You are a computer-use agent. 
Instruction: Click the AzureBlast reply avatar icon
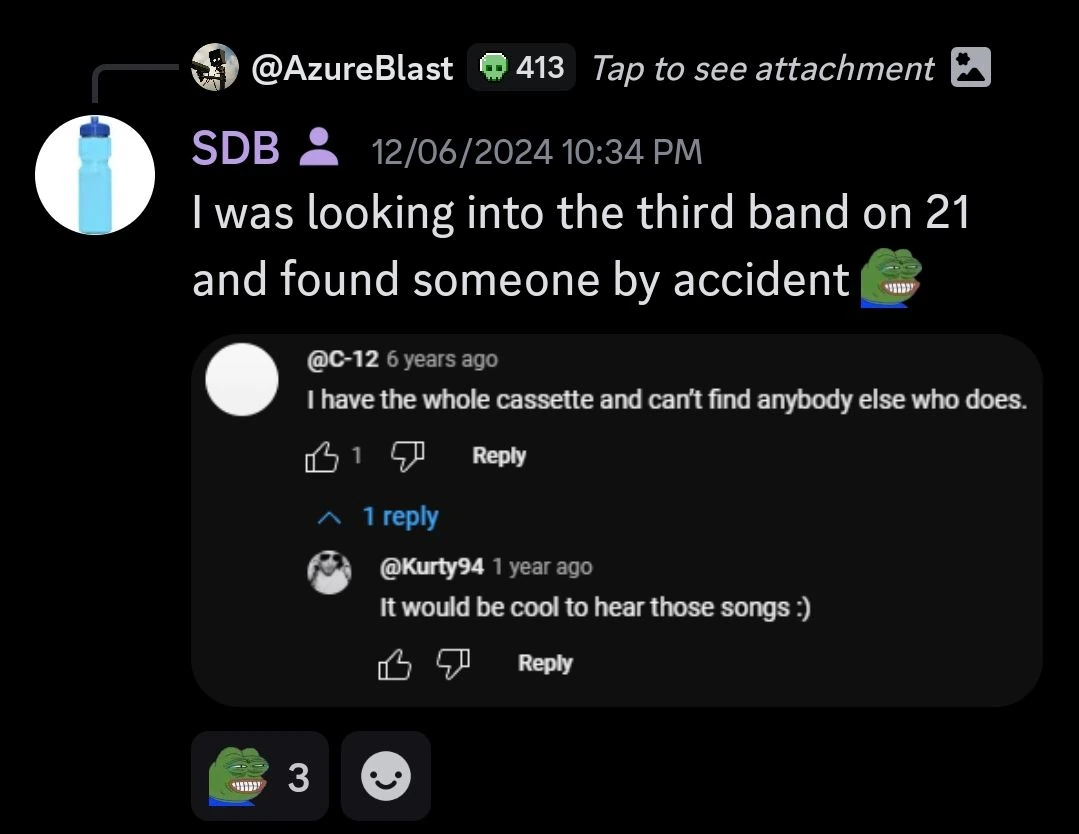click(215, 68)
